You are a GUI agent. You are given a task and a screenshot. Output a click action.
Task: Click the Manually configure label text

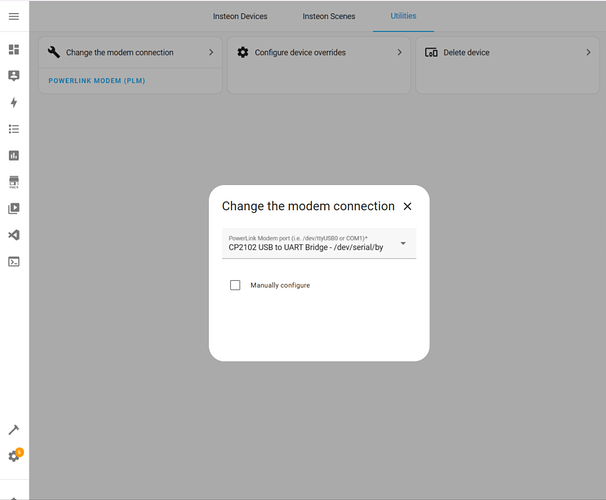click(280, 285)
